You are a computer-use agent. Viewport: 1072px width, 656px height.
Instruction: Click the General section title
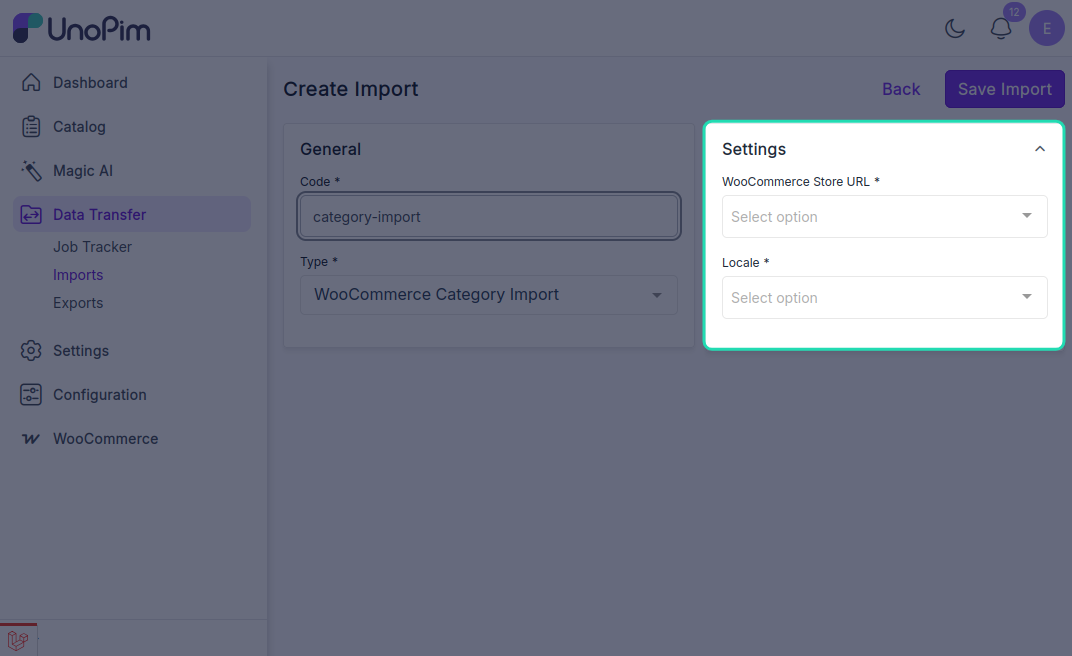point(330,149)
